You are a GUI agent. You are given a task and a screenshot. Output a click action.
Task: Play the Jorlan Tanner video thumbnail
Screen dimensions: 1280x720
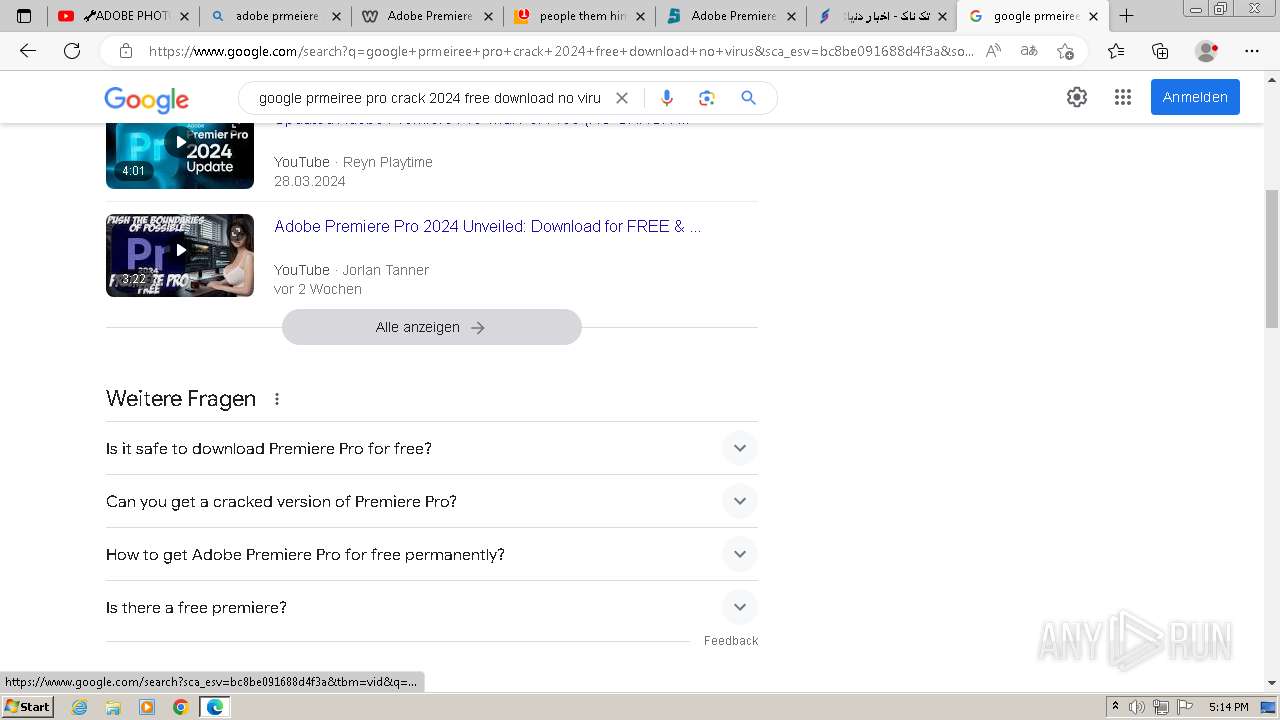180,255
